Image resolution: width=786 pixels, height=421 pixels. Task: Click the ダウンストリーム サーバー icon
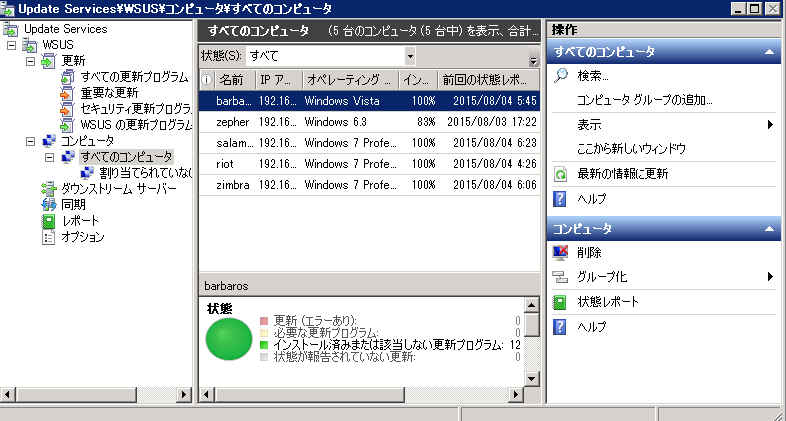(x=49, y=189)
